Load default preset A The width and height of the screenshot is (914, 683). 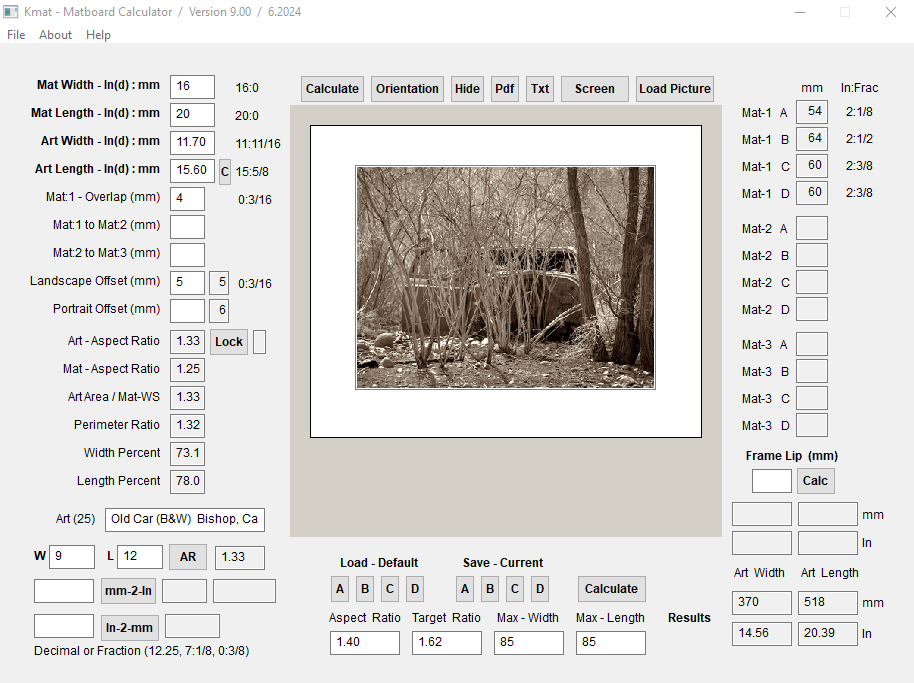click(x=340, y=589)
